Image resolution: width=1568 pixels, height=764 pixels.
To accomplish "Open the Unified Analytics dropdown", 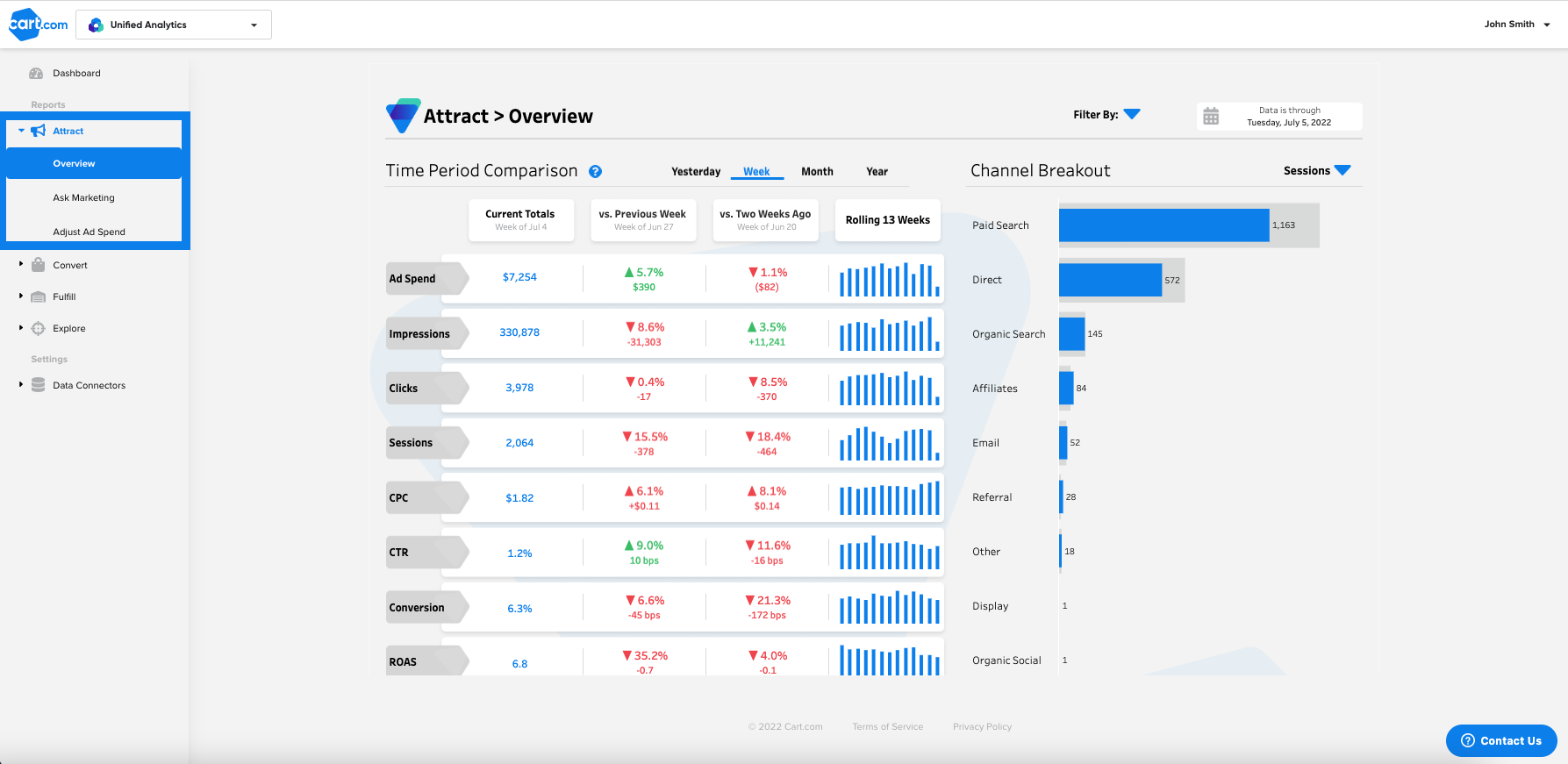I will tap(174, 25).
